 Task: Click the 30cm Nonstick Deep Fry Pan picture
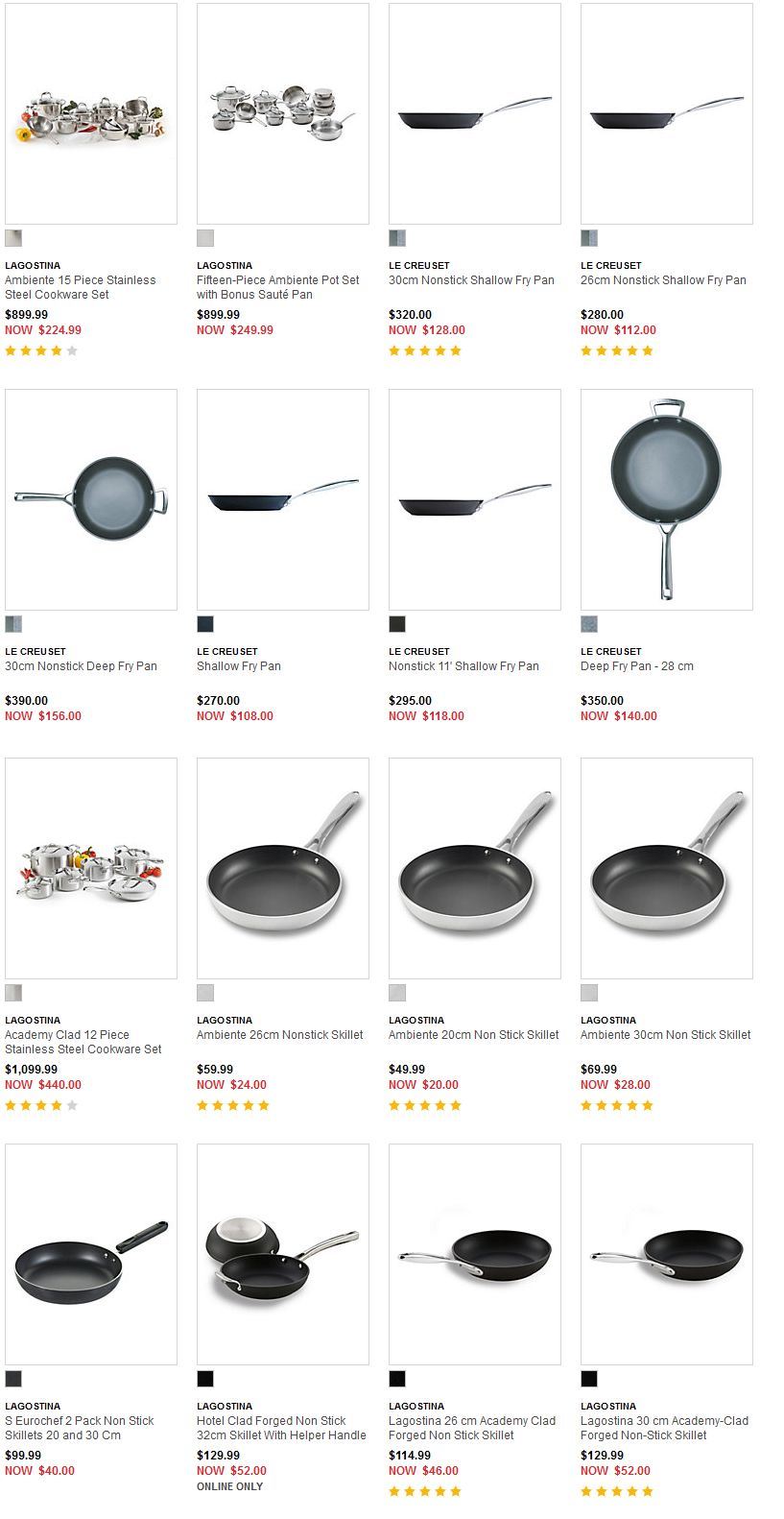91,499
